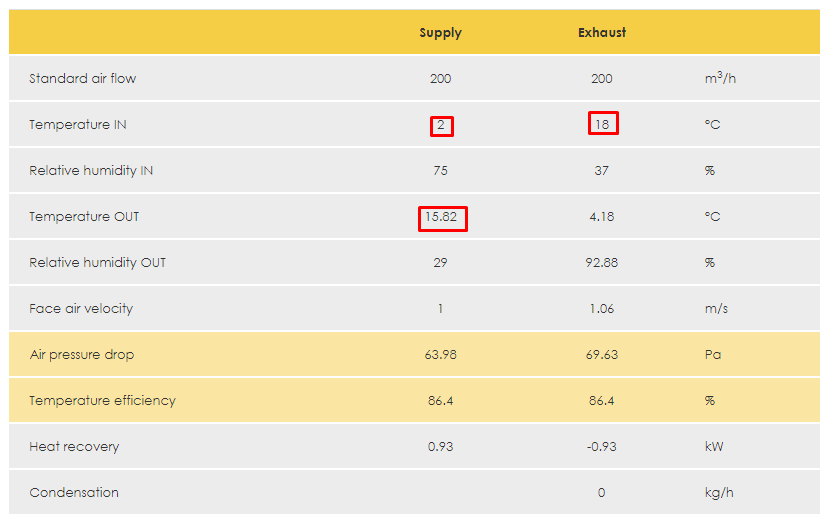Click the supply heat recovery value 0.93
This screenshot has width=829, height=522.
point(440,447)
